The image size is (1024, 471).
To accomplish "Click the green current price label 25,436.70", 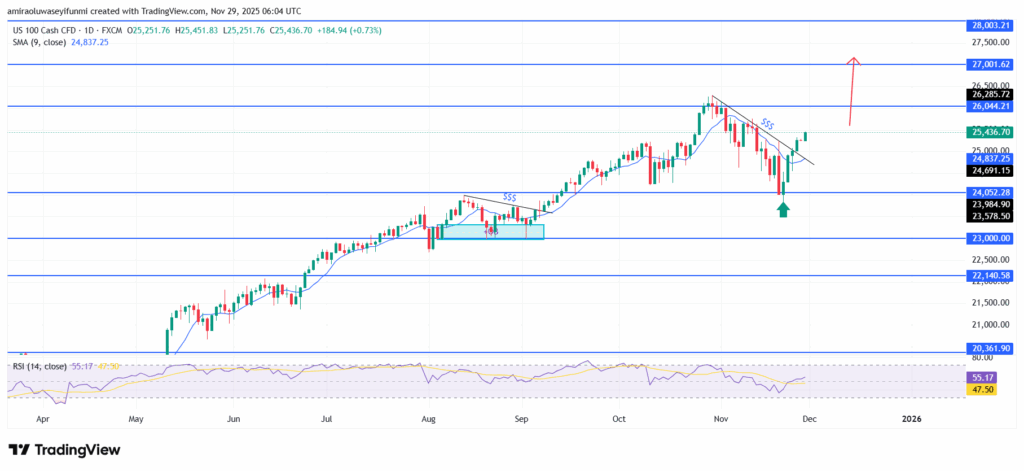I will 988,132.
